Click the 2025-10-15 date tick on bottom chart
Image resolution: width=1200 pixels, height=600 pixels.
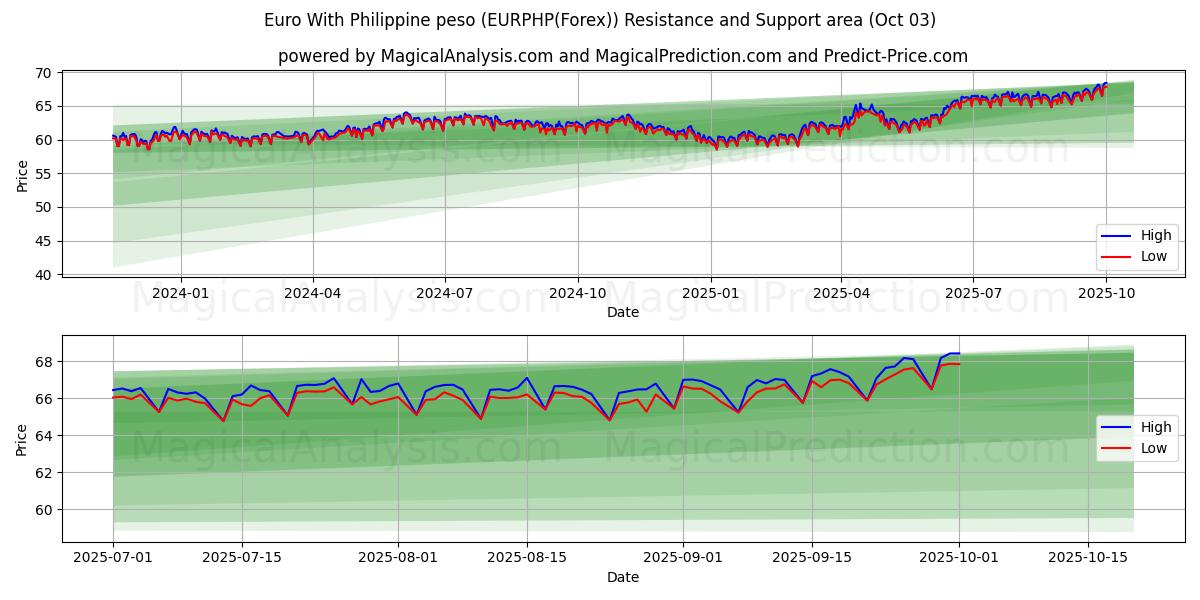coord(1088,557)
